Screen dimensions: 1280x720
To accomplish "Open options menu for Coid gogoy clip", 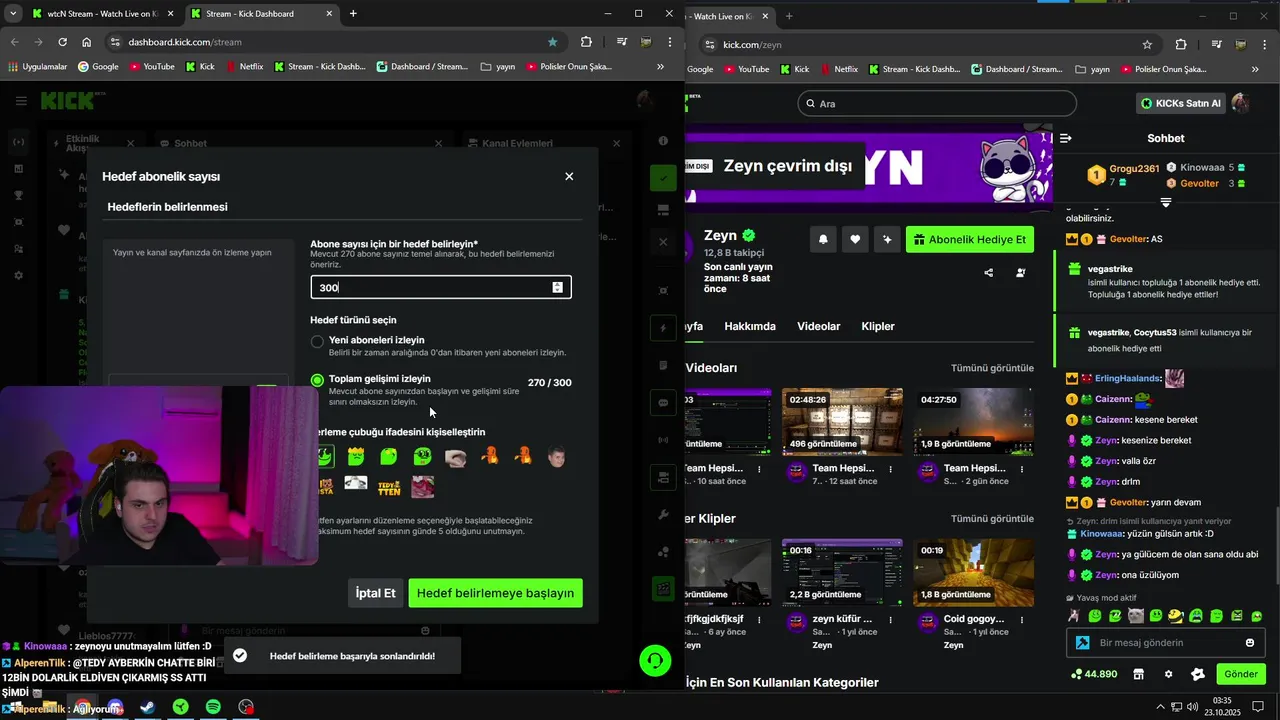I will coord(1022,620).
